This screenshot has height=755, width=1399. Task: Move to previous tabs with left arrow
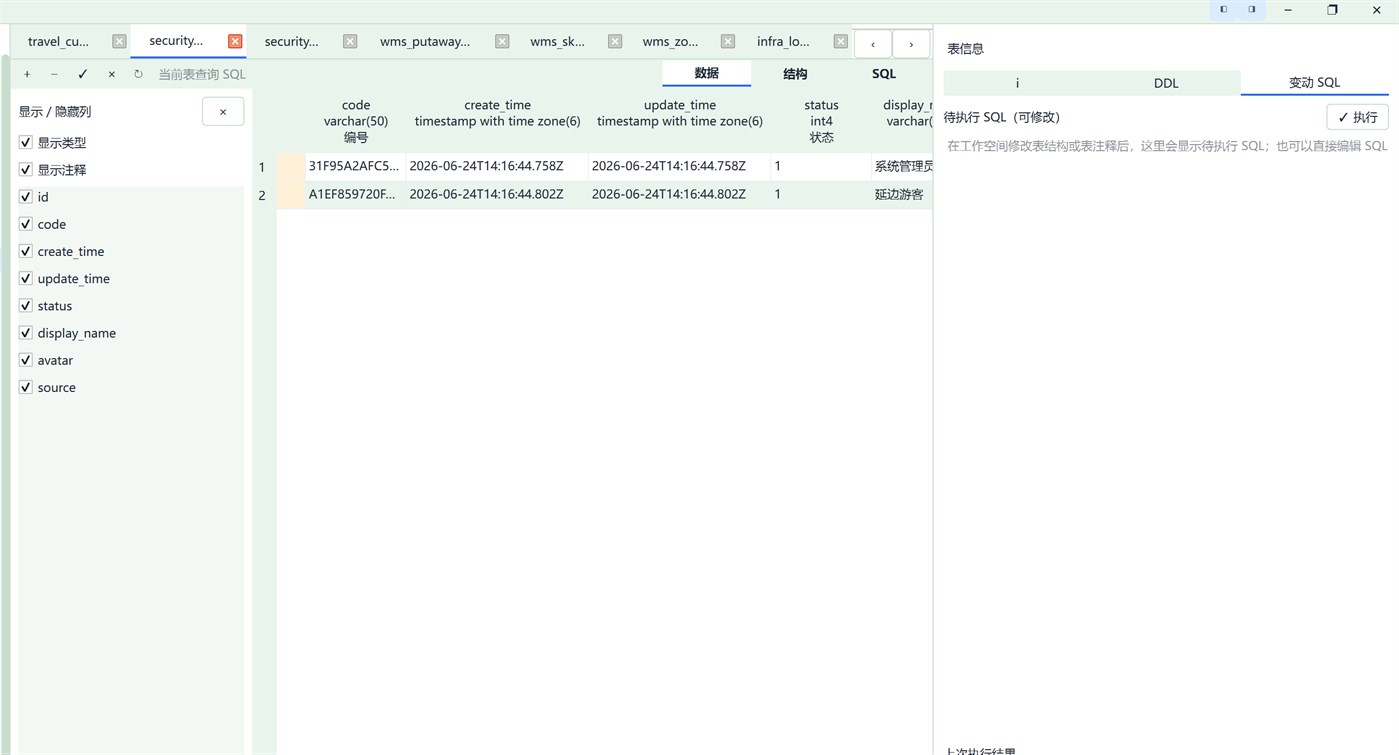click(873, 44)
